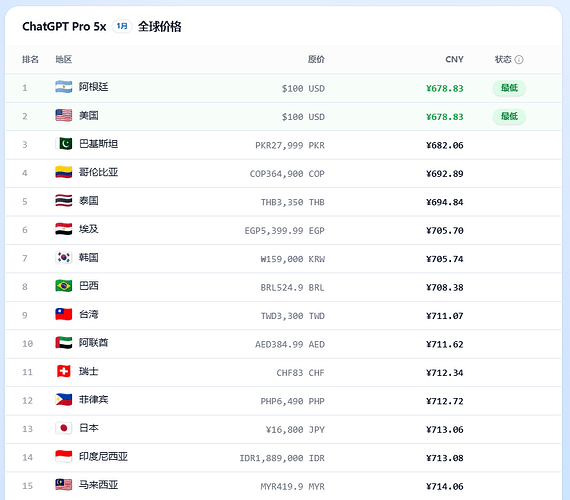This screenshot has height=500, width=570.
Task: Open the 印度尼西亚 region entry
Action: point(103,456)
